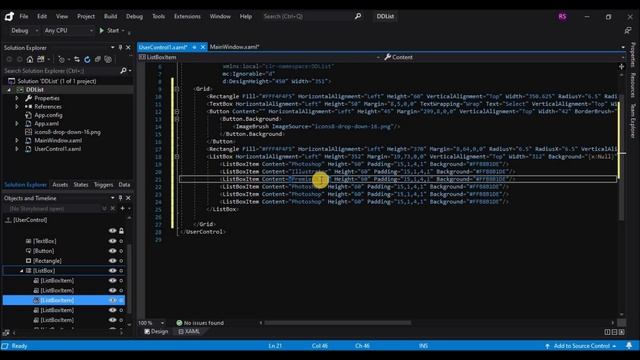The height and width of the screenshot is (360, 640).
Task: Click the lock icon in Objects and Timeline
Action: pyautogui.click(x=121, y=231)
